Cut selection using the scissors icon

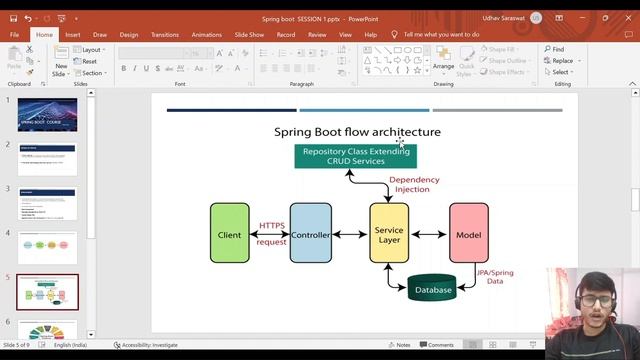[29, 49]
